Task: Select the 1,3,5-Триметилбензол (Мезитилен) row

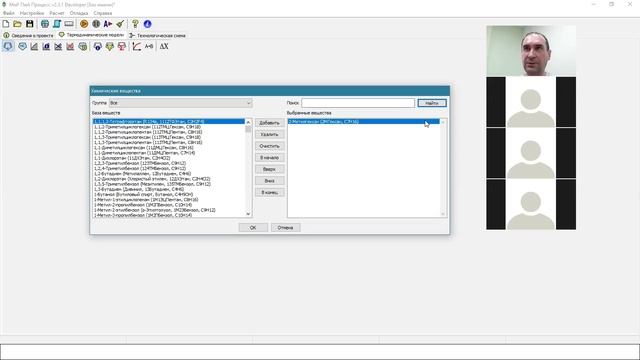Action: click(169, 184)
